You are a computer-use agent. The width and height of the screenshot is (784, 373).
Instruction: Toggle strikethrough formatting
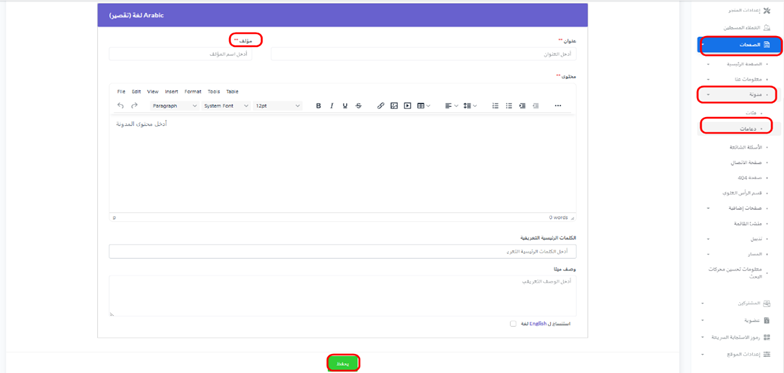pyautogui.click(x=358, y=106)
